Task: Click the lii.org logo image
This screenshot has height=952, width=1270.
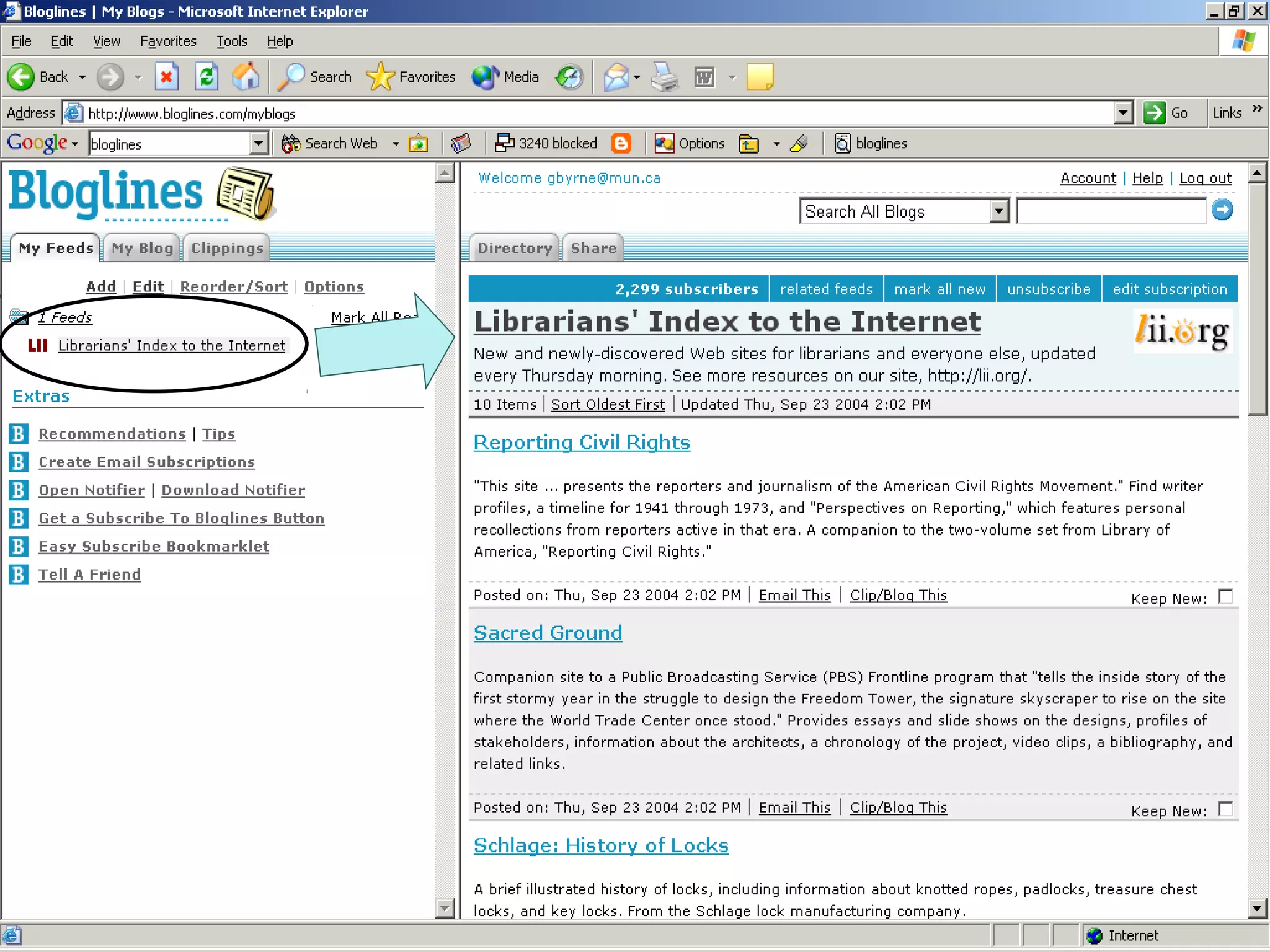Action: (1182, 332)
